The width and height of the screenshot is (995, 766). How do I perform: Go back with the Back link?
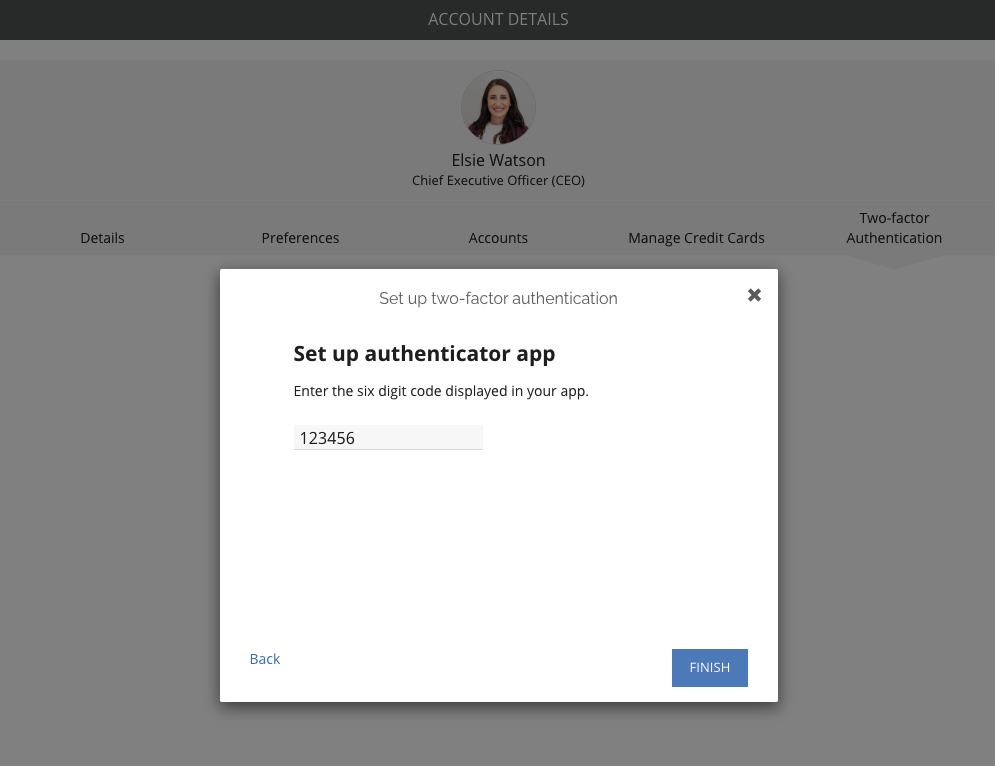[x=265, y=659]
